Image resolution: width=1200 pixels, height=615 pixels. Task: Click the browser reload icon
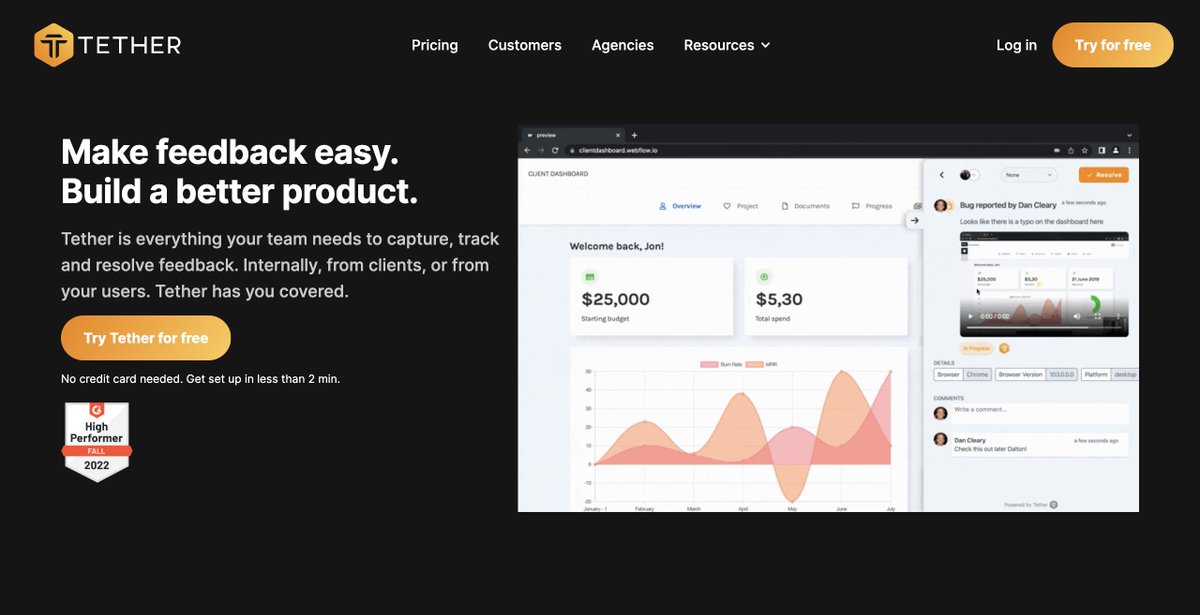point(555,150)
